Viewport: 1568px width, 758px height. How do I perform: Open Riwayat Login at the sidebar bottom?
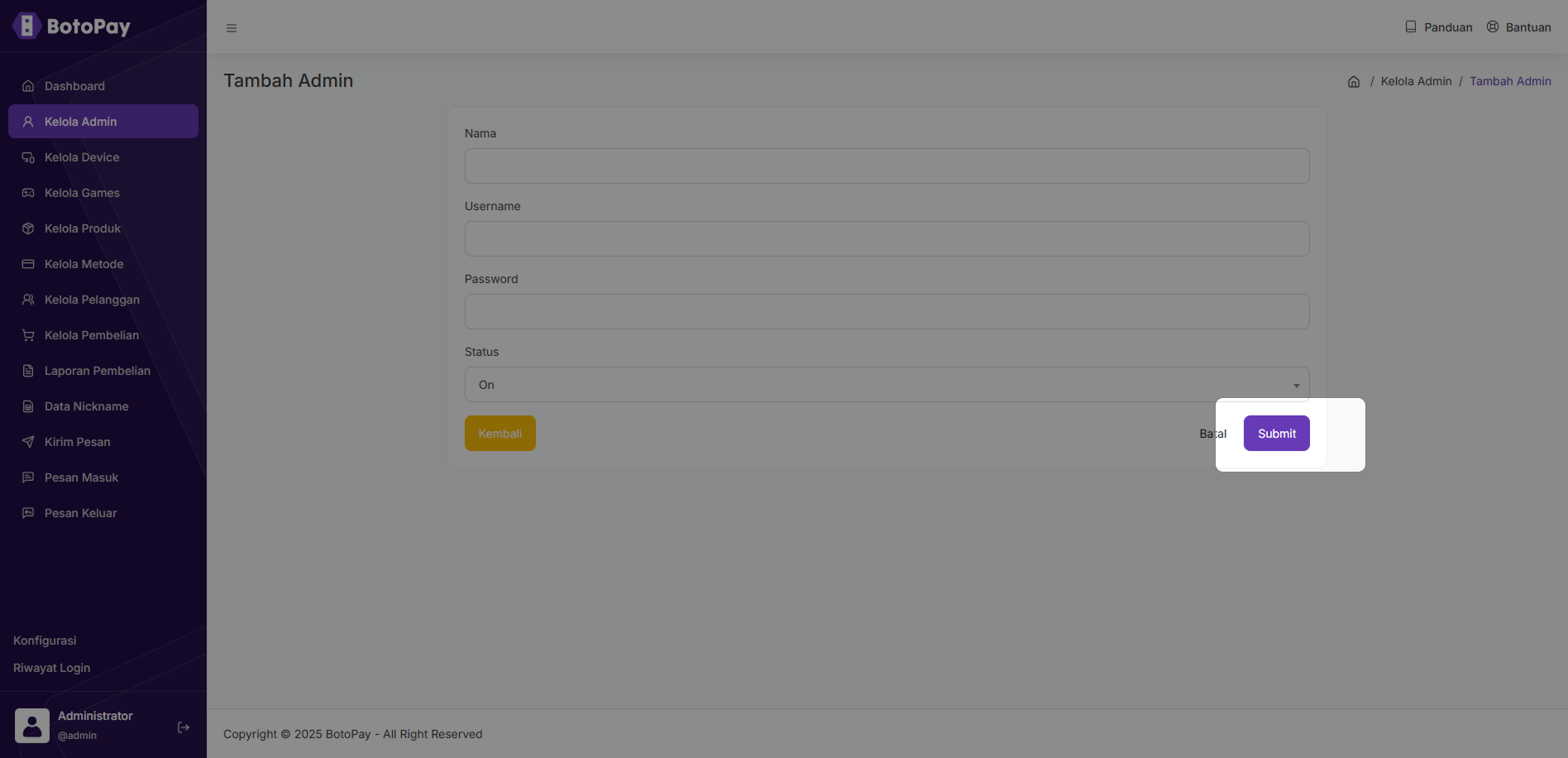[x=52, y=668]
